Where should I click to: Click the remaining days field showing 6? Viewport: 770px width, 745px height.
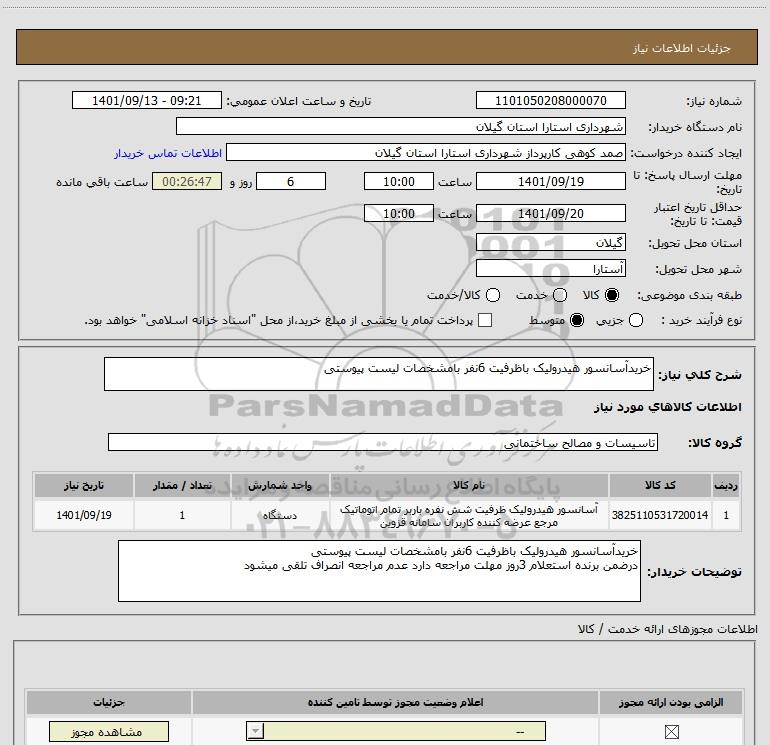(x=291, y=181)
